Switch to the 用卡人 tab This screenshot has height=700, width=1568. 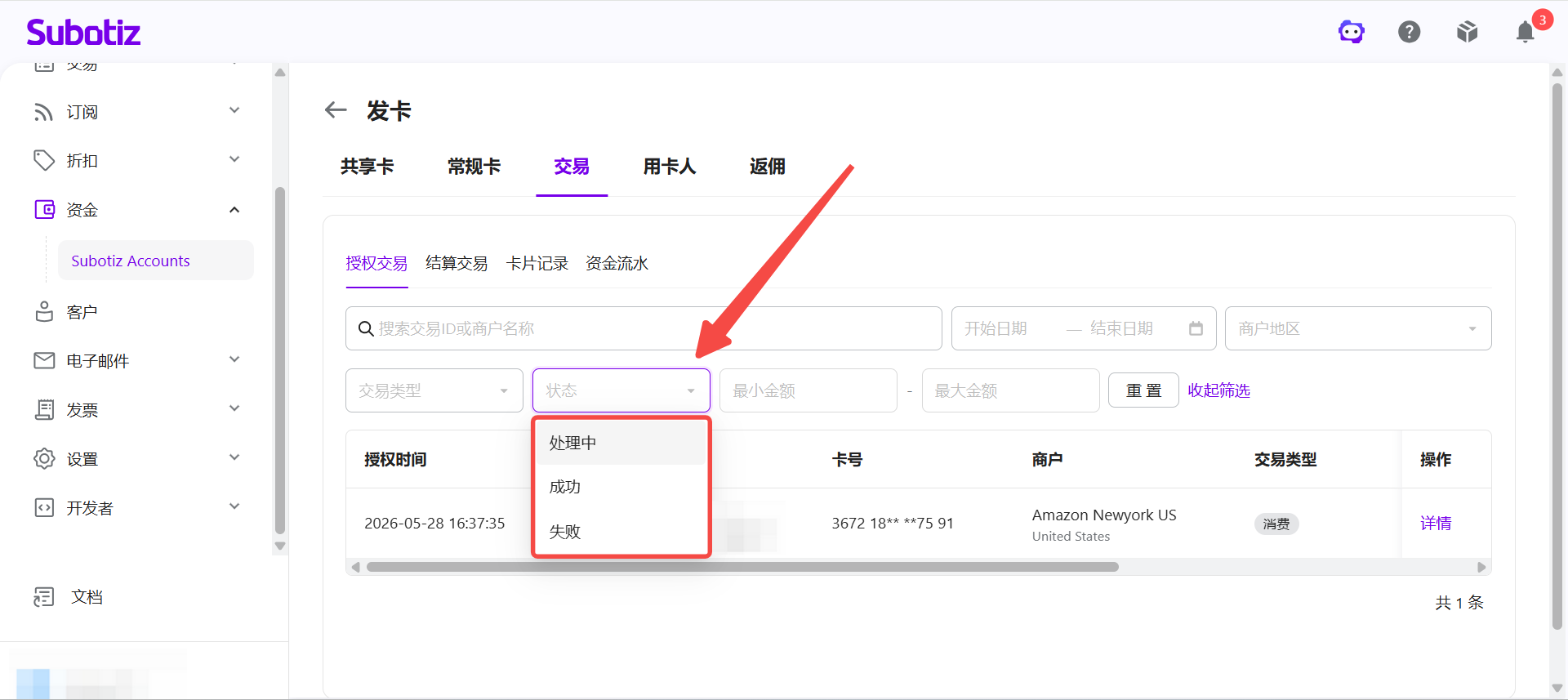click(x=670, y=167)
